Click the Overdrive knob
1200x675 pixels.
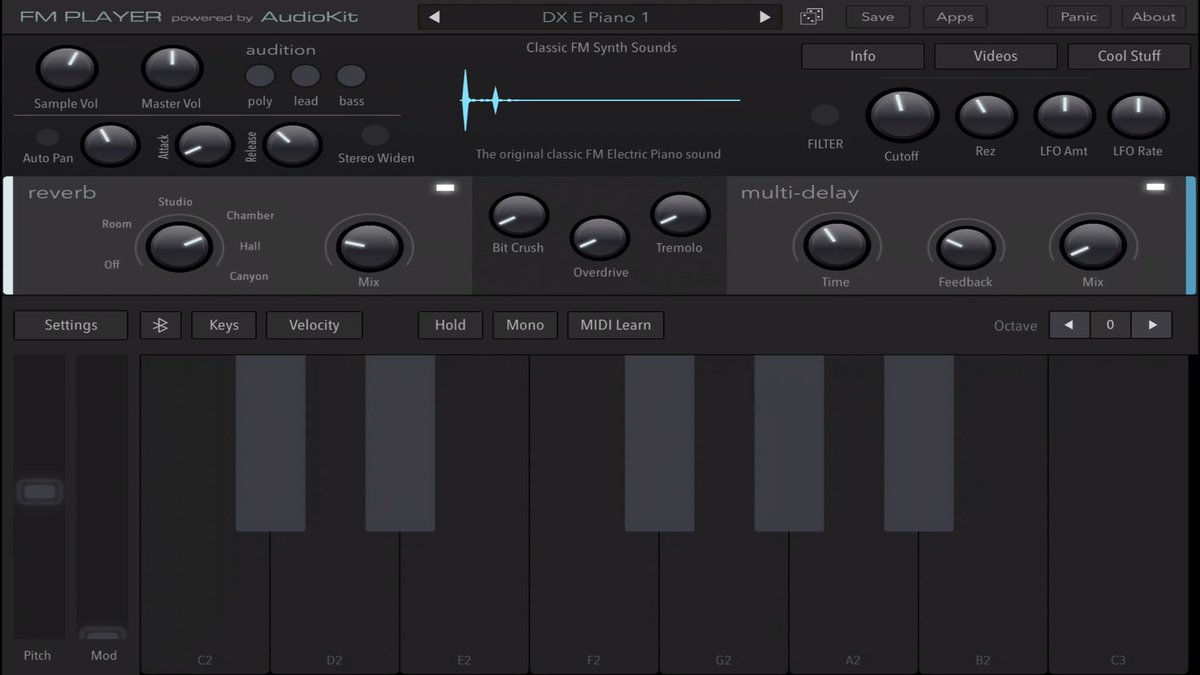[x=600, y=239]
